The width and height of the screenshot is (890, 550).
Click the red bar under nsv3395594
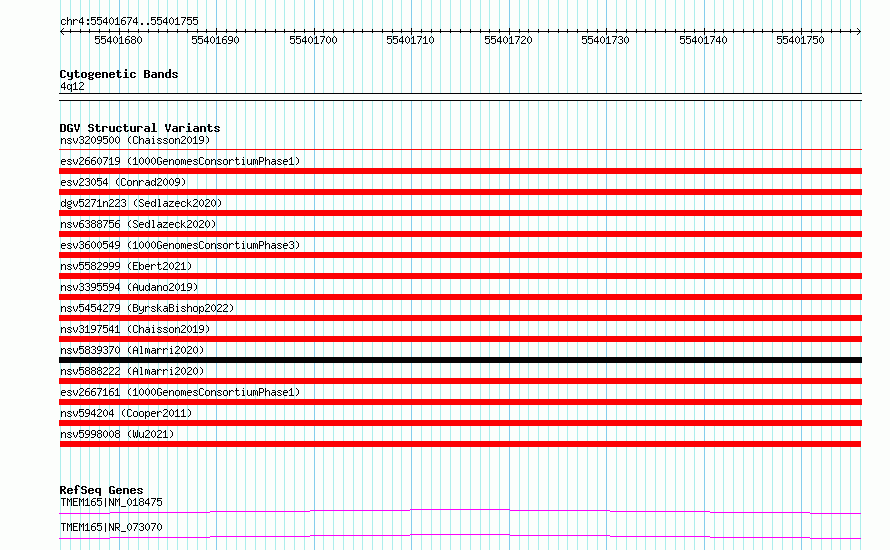coord(460,297)
